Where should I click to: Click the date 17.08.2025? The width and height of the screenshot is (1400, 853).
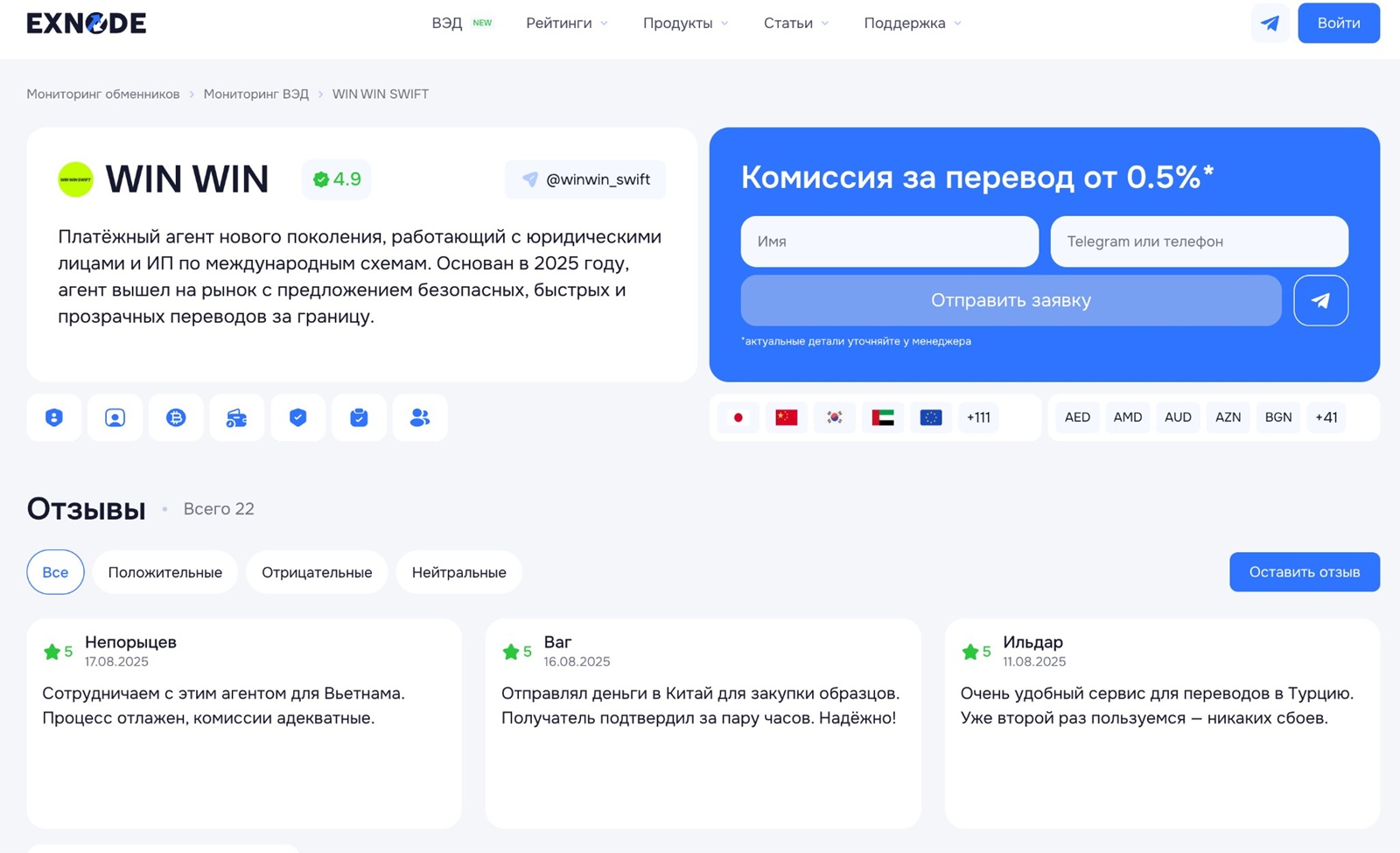(x=116, y=661)
